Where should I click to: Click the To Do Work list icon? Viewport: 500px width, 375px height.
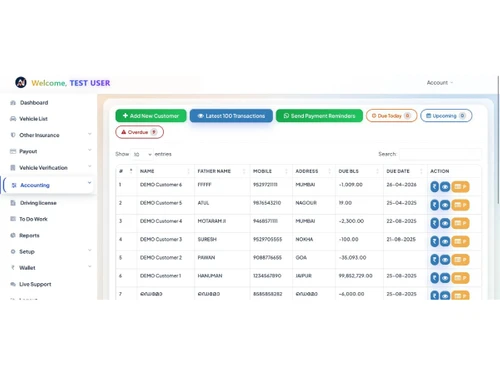pyautogui.click(x=13, y=219)
